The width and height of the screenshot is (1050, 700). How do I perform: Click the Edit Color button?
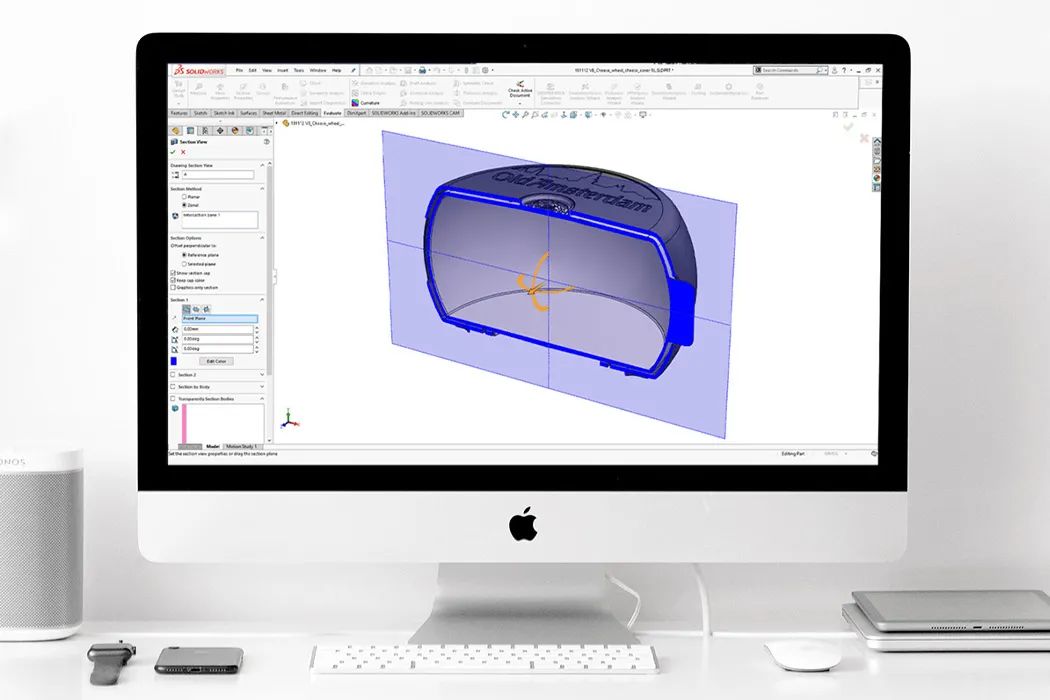point(216,361)
